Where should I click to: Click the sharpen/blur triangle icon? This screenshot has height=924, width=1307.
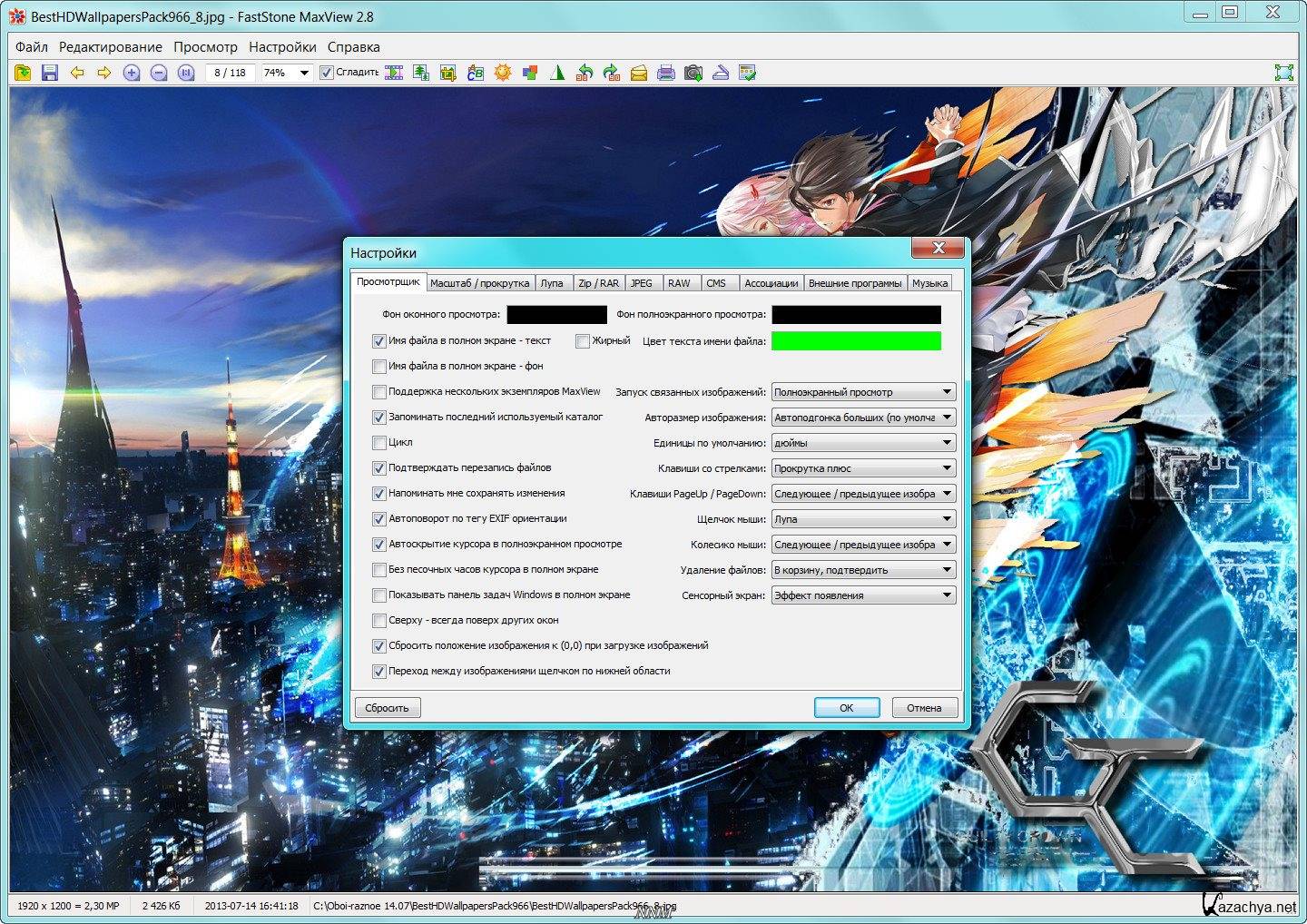pos(557,73)
